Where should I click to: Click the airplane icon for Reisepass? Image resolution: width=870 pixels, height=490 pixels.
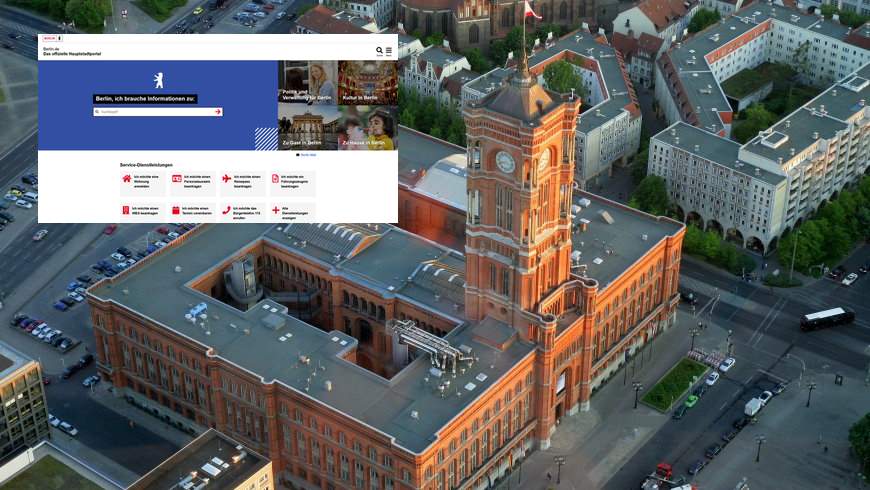click(x=226, y=179)
